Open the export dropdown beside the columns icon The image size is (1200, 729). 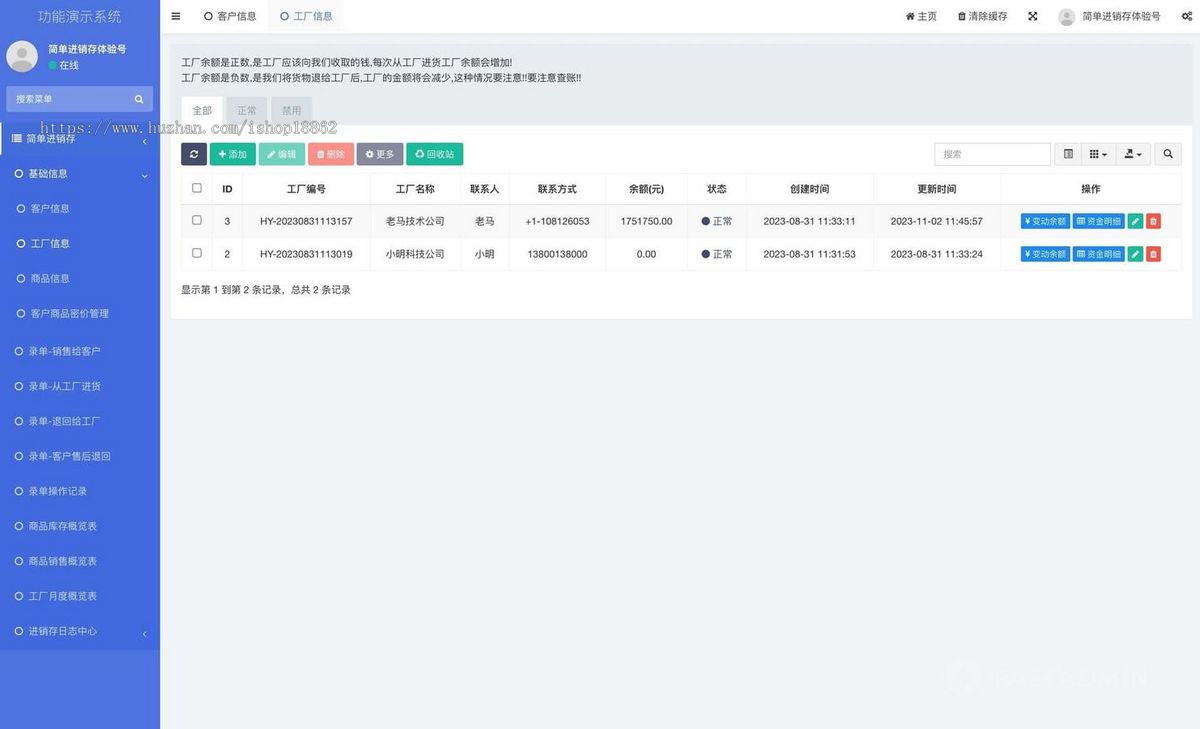tap(1131, 154)
